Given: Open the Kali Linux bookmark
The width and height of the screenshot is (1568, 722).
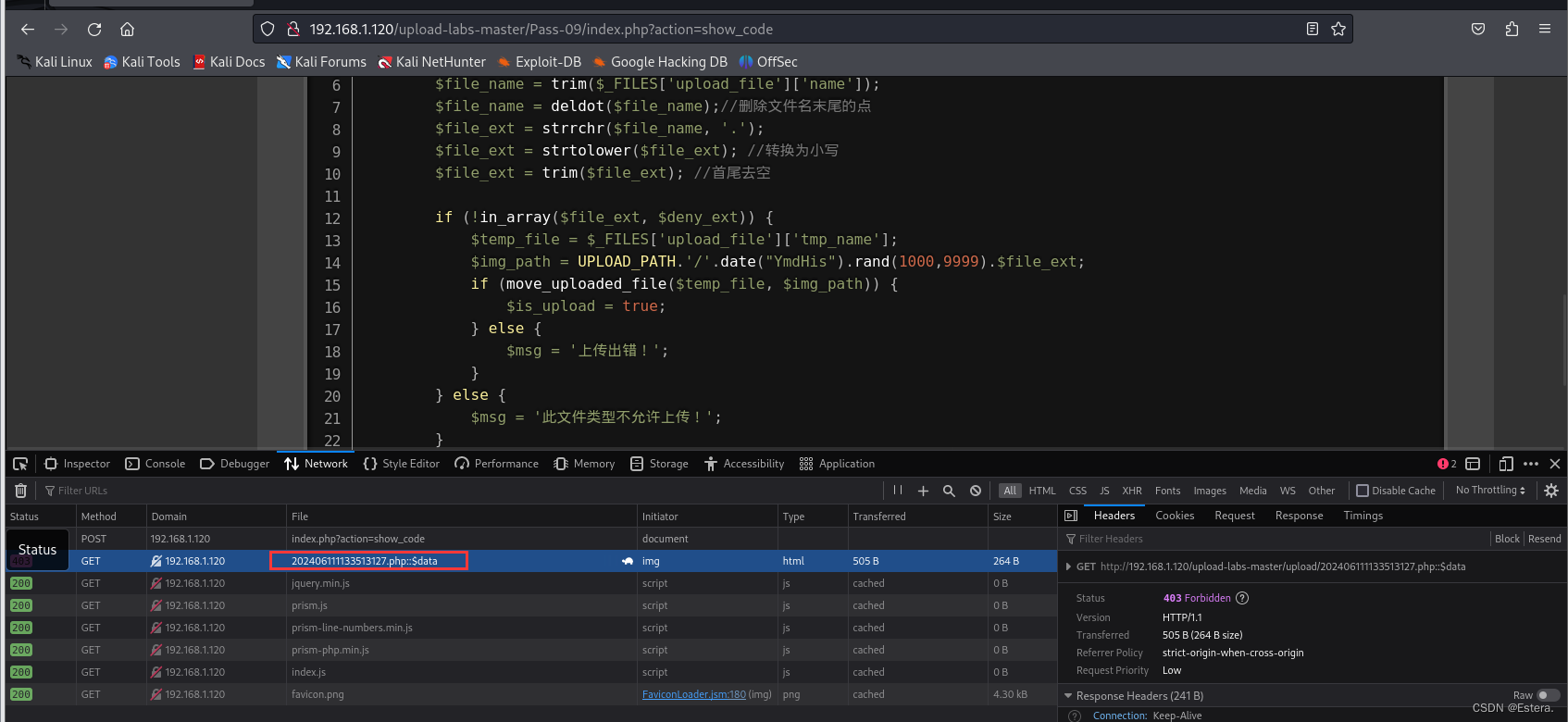Looking at the screenshot, I should (55, 62).
